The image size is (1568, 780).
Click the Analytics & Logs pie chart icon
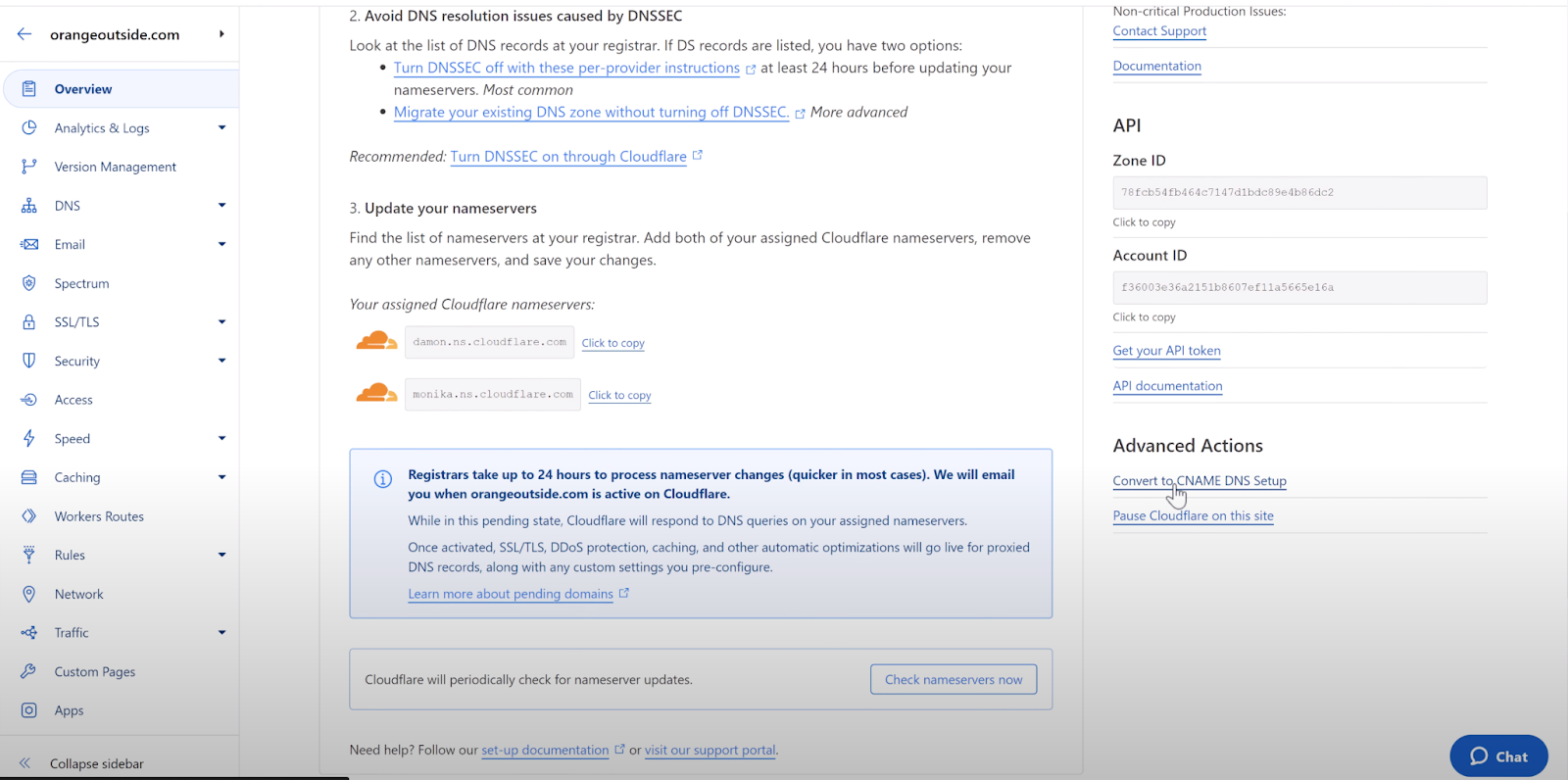pyautogui.click(x=29, y=128)
